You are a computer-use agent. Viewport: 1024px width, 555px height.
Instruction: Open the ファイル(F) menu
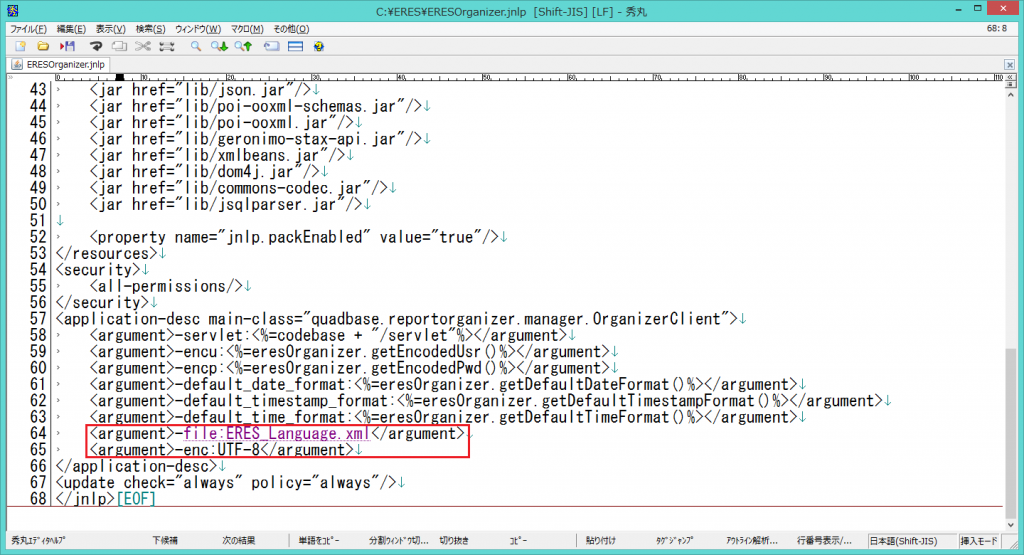click(x=28, y=29)
